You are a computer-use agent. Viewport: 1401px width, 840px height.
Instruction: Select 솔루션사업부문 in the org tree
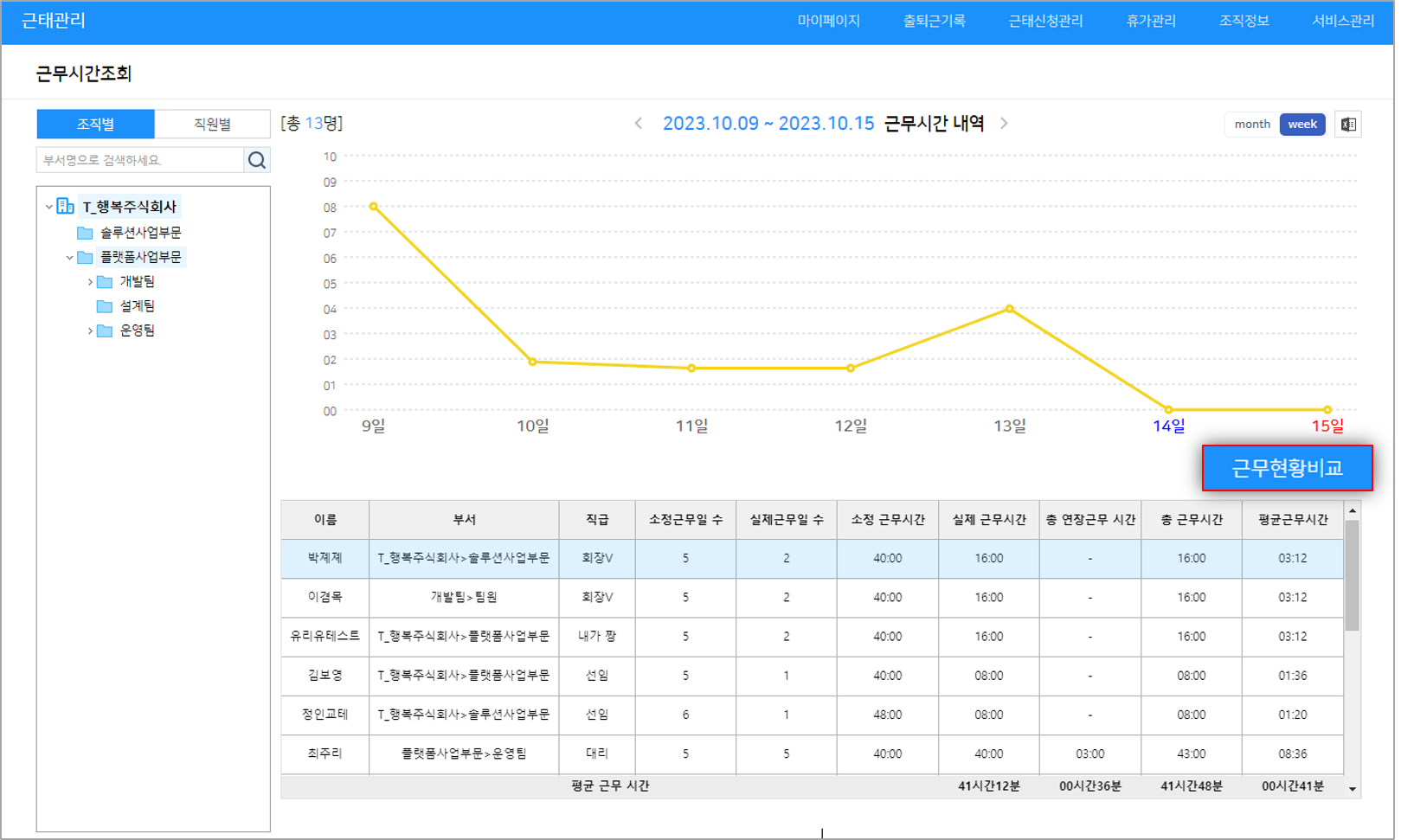pyautogui.click(x=140, y=233)
